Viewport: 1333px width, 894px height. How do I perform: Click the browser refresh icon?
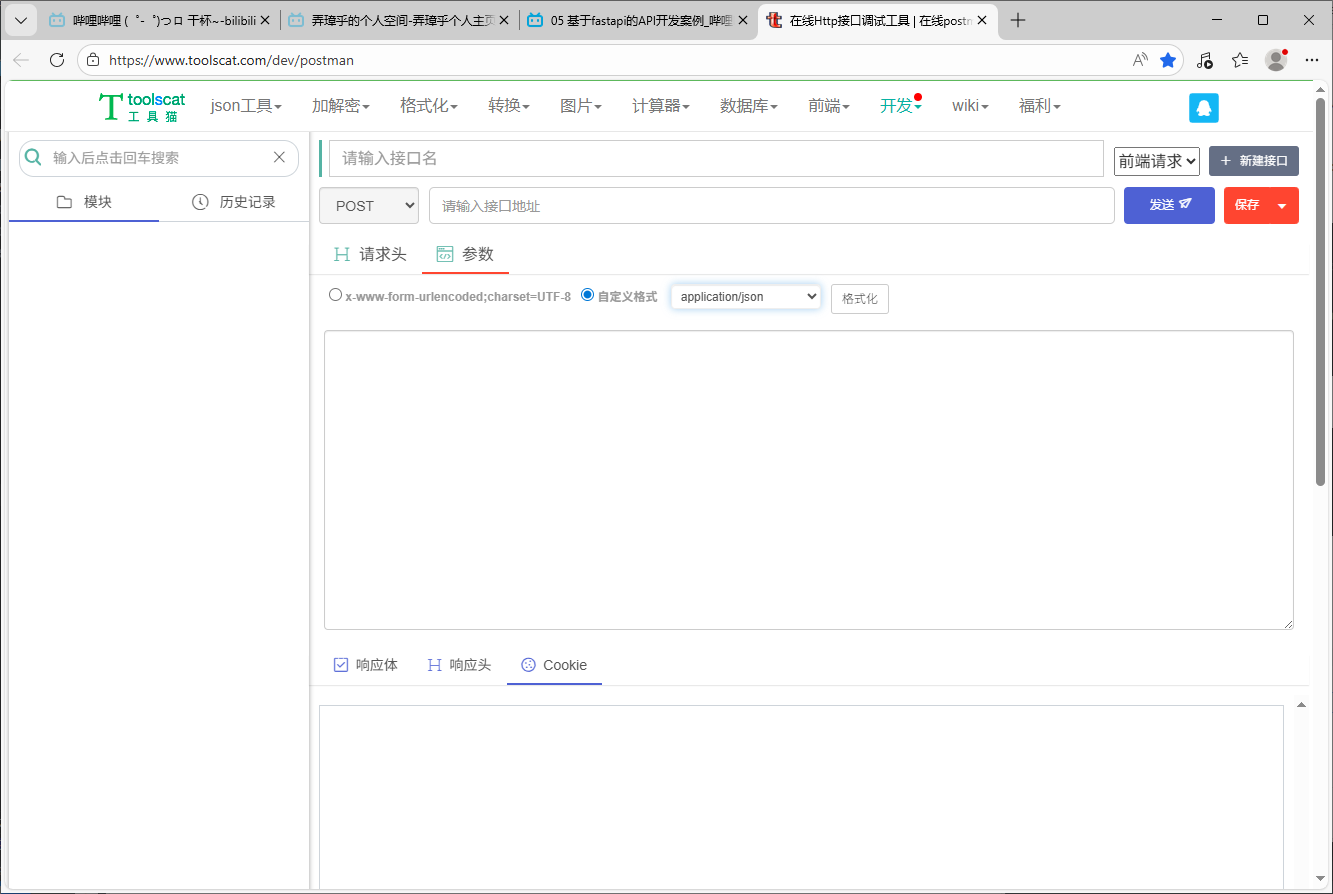(x=57, y=60)
